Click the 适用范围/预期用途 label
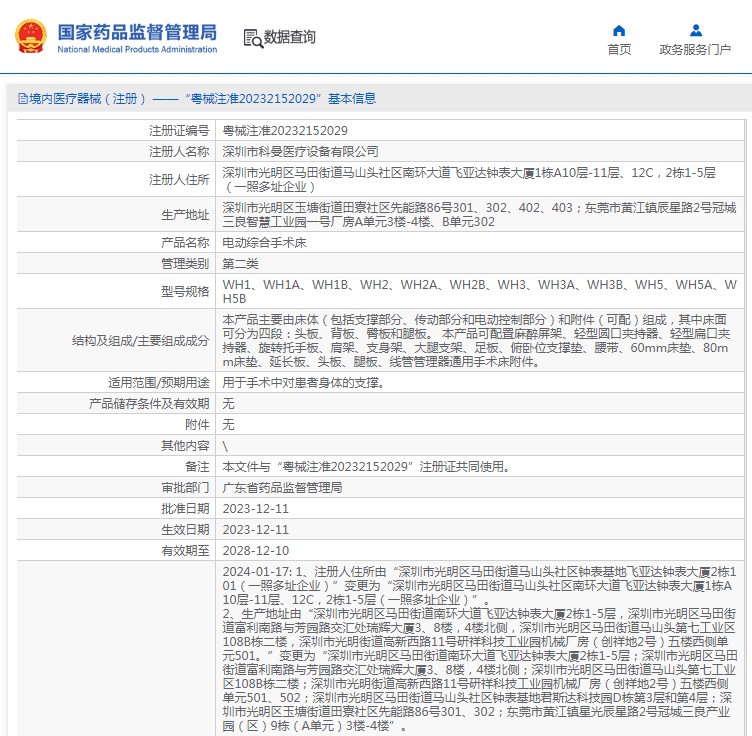The height and width of the screenshot is (736, 752). [x=159, y=383]
